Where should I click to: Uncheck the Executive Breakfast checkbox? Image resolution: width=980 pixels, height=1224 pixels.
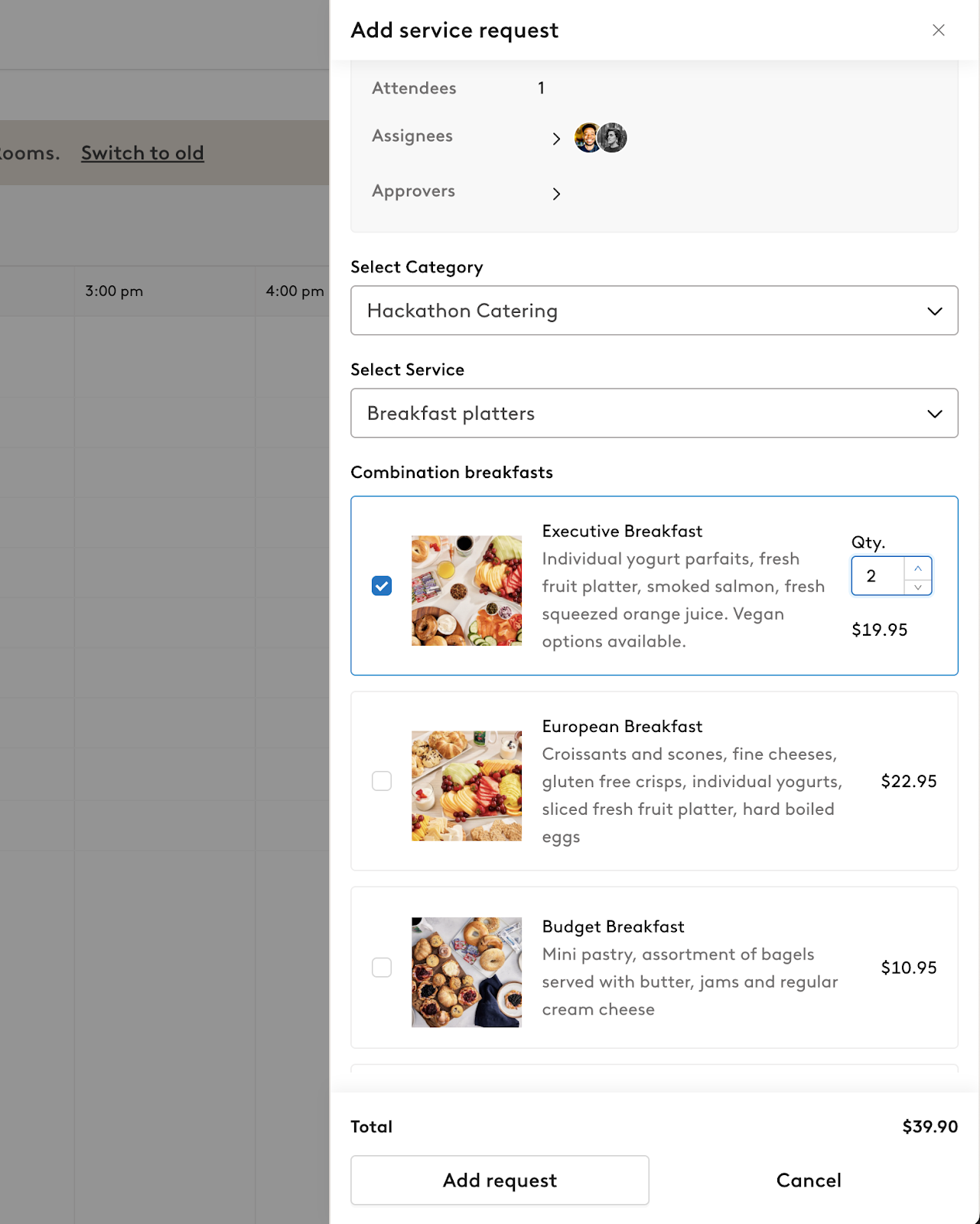382,586
